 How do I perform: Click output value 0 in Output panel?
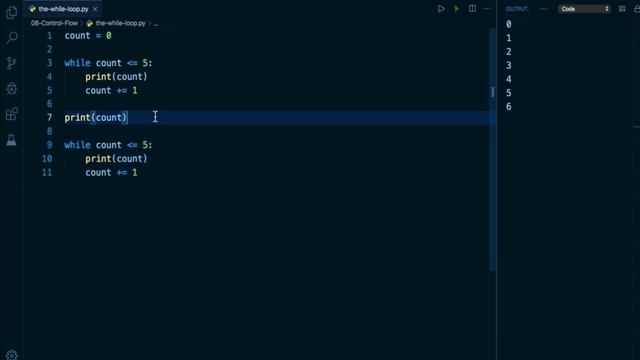point(509,24)
